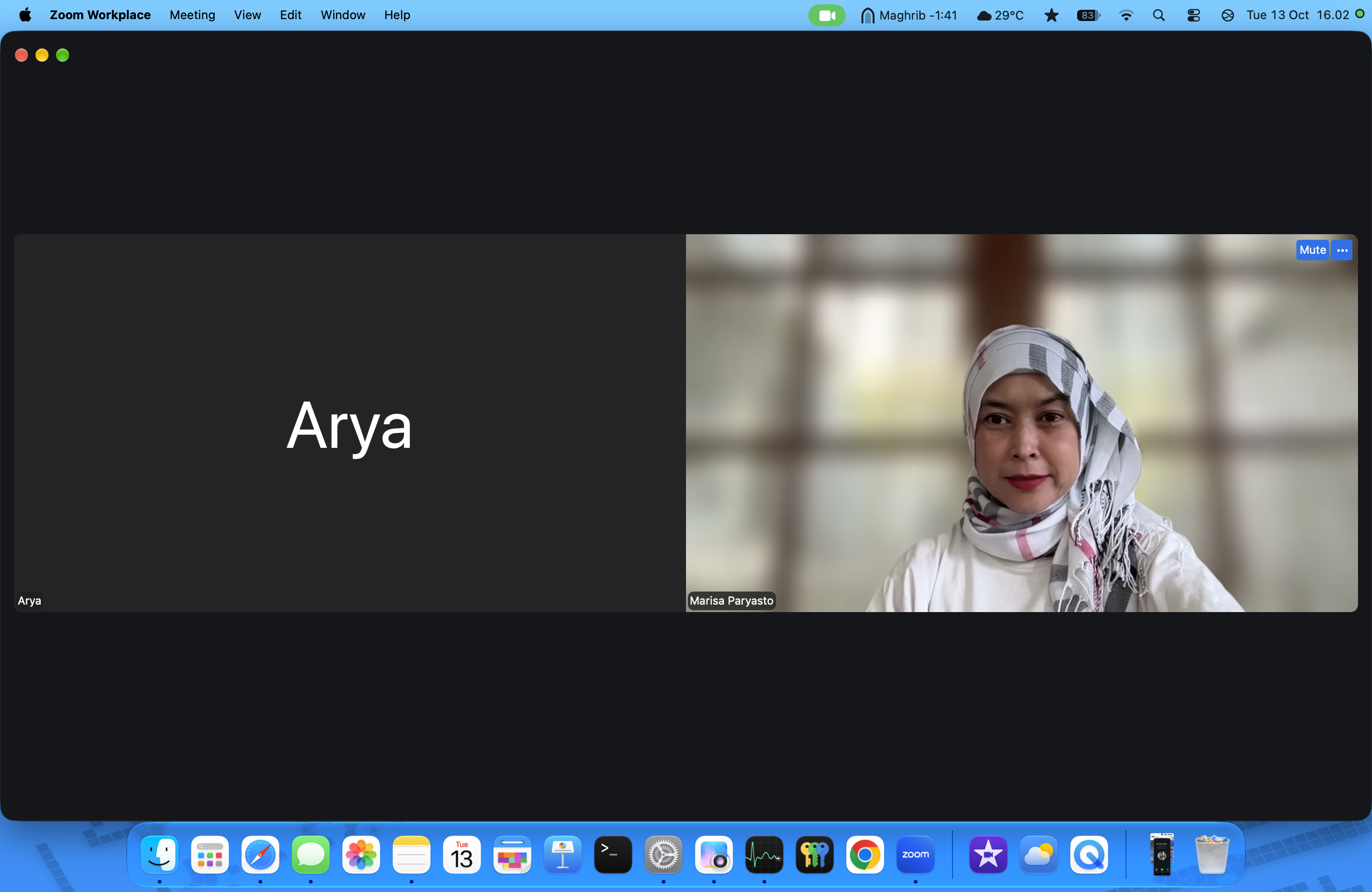Open Terminal from the dock
This screenshot has width=1372, height=892.
click(x=613, y=855)
